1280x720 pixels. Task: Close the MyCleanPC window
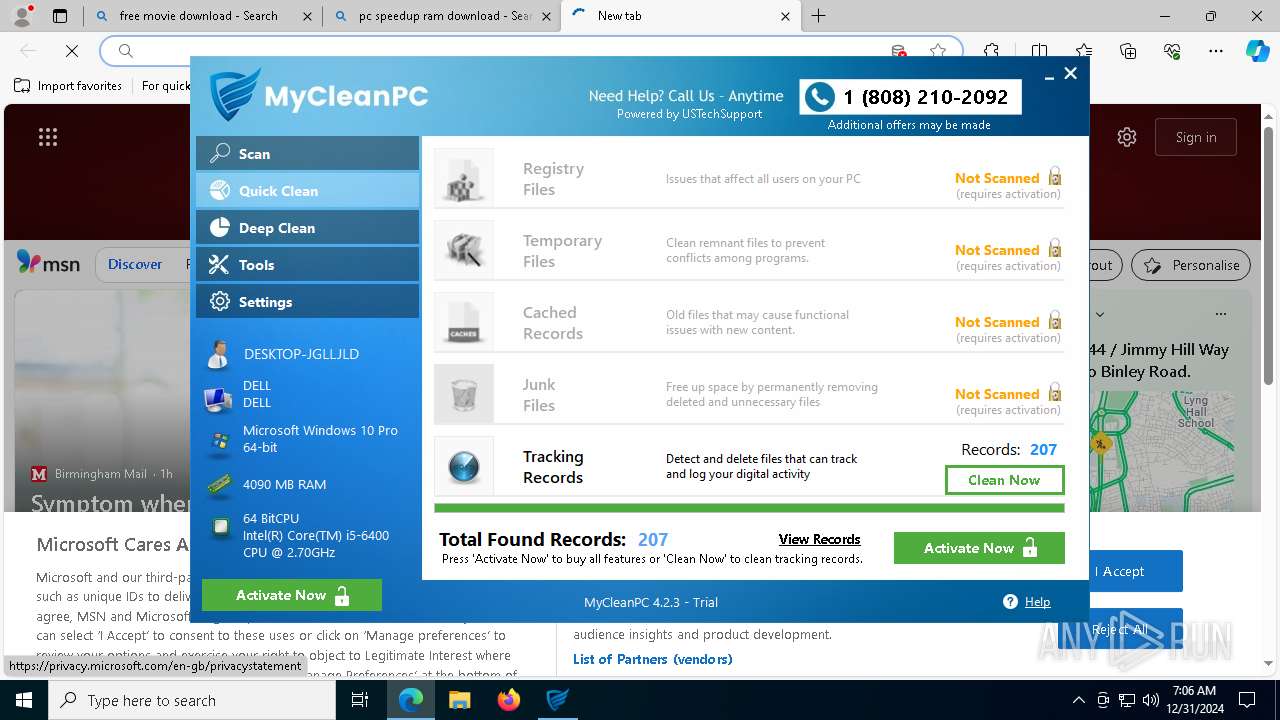pyautogui.click(x=1070, y=73)
